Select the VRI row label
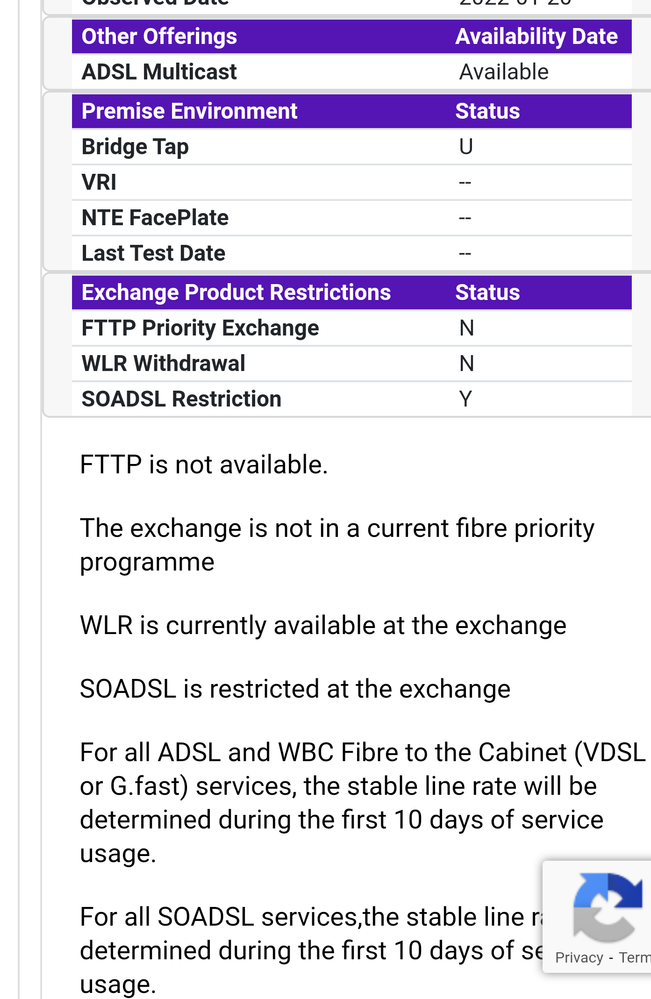This screenshot has height=999, width=651. point(99,182)
